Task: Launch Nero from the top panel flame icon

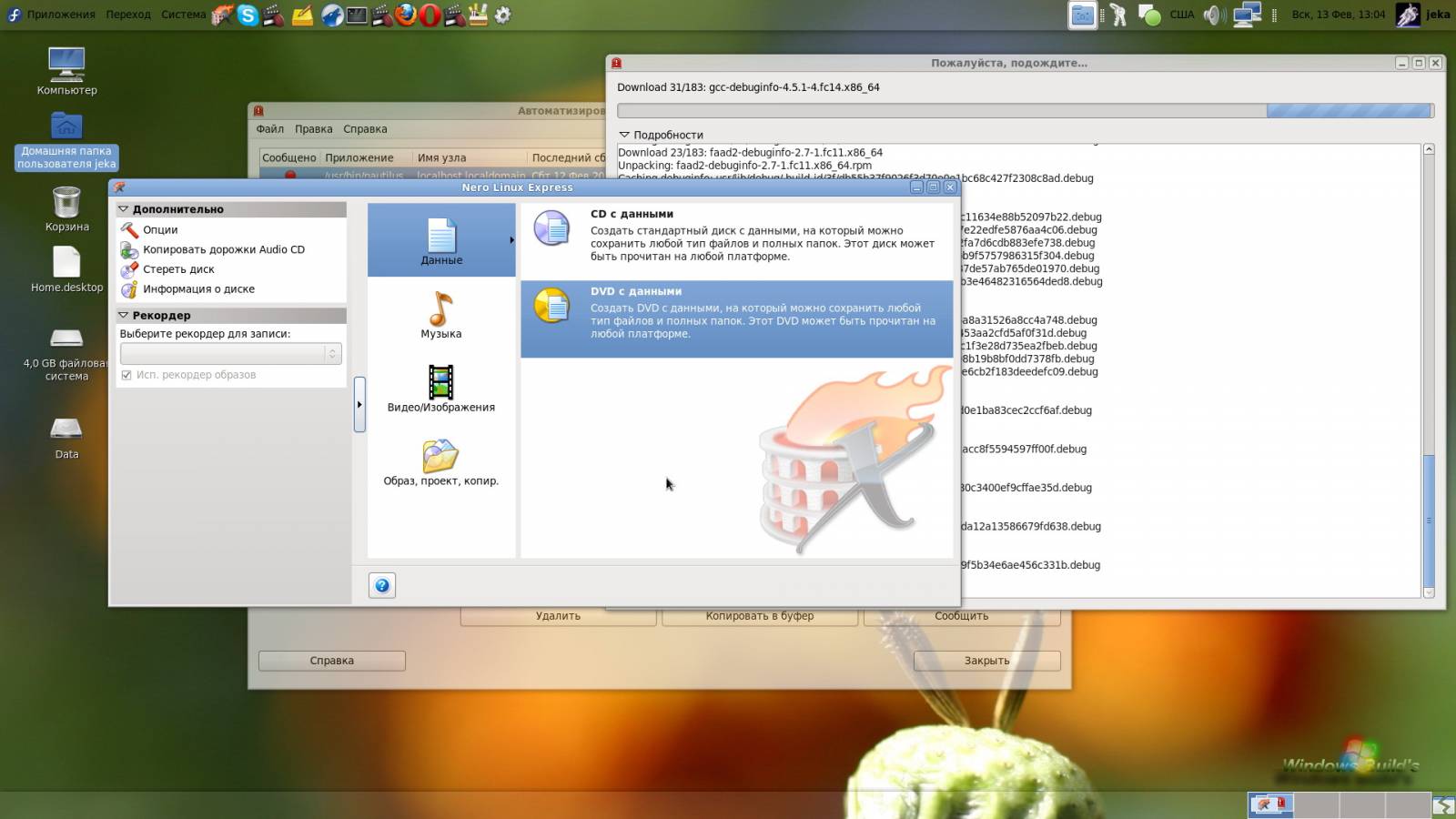Action: coord(222,15)
